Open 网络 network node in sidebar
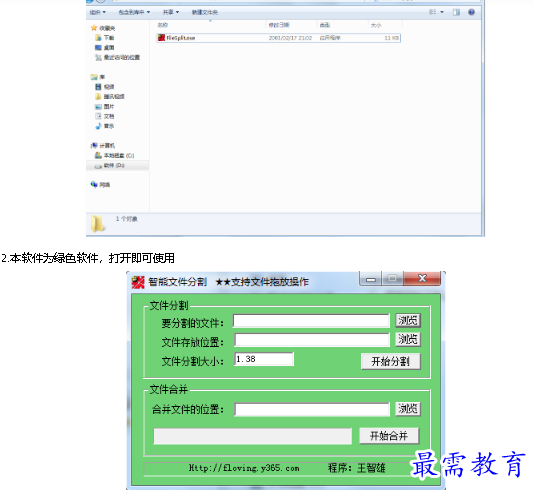534x496 pixels. [x=100, y=185]
